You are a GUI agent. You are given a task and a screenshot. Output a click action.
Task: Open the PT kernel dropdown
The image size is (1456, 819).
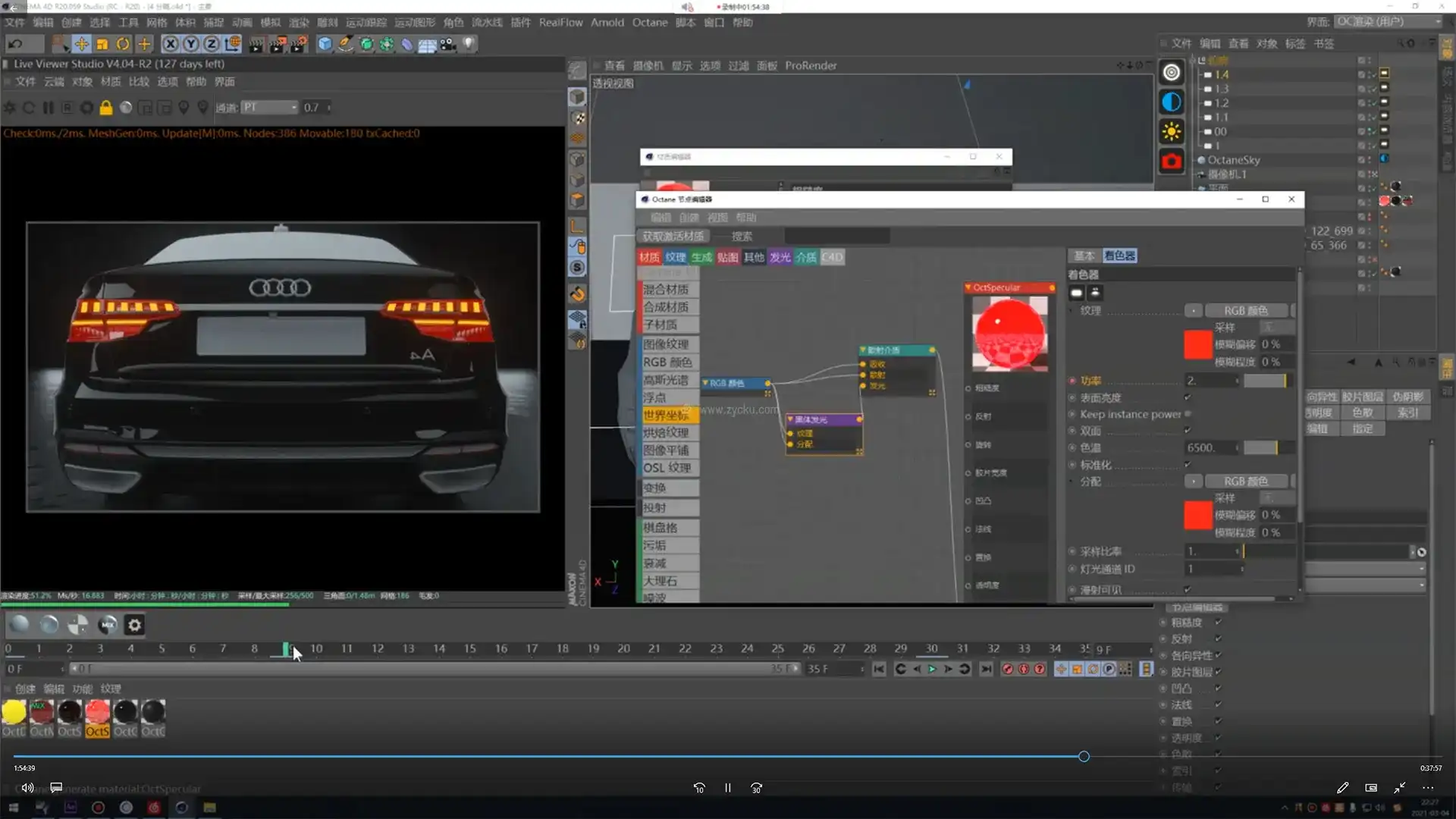tap(269, 108)
